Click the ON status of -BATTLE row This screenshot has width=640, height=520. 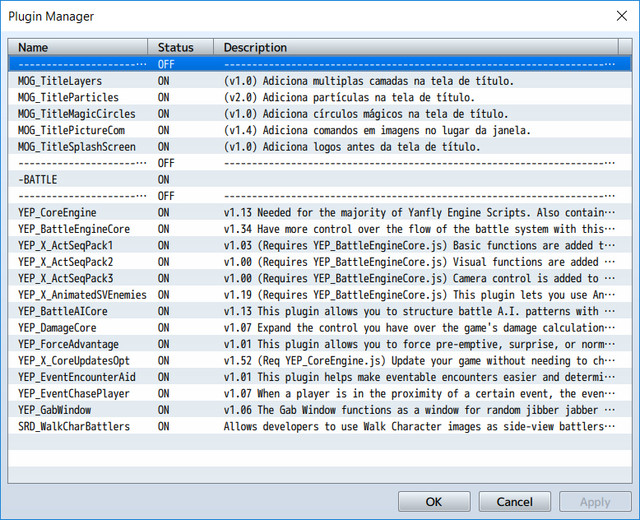point(164,180)
